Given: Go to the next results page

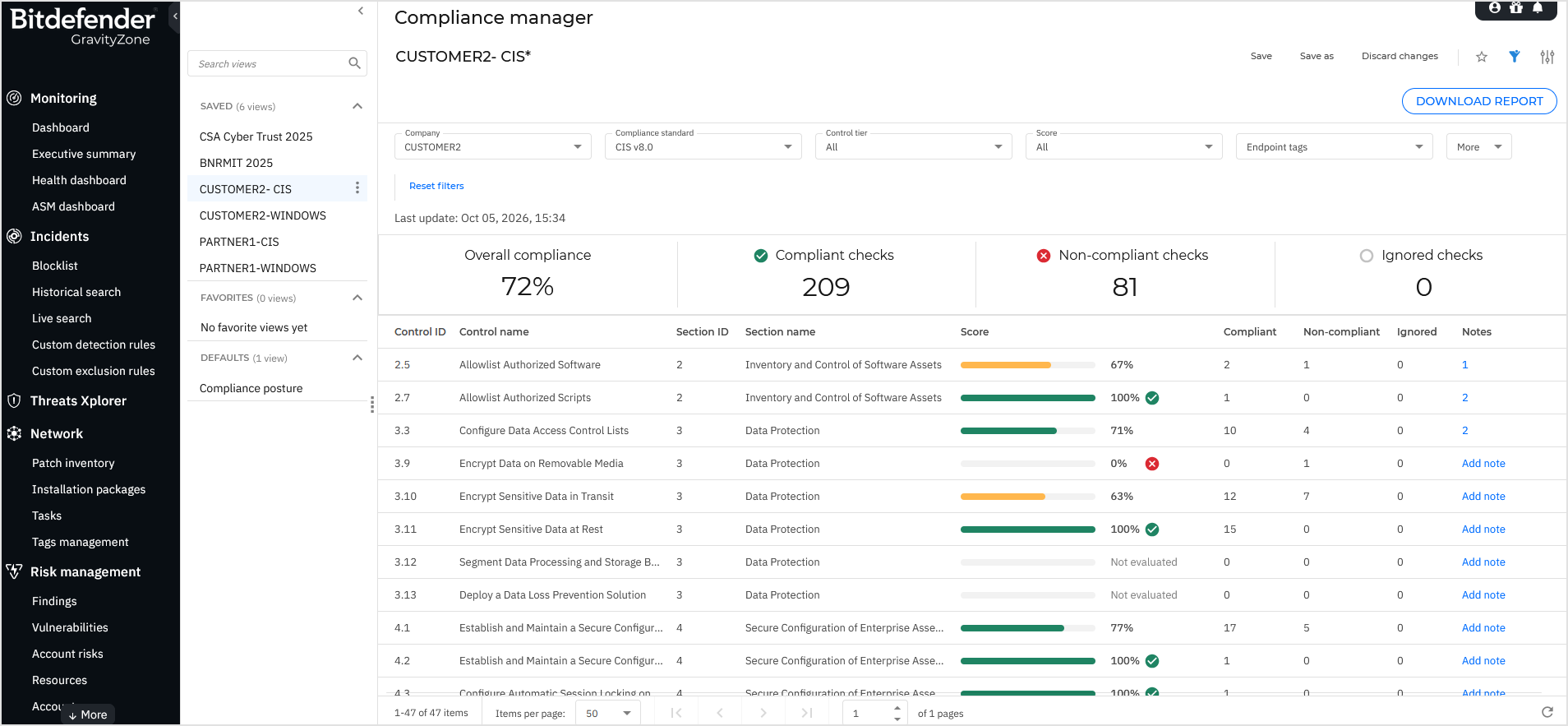Looking at the screenshot, I should click(763, 713).
